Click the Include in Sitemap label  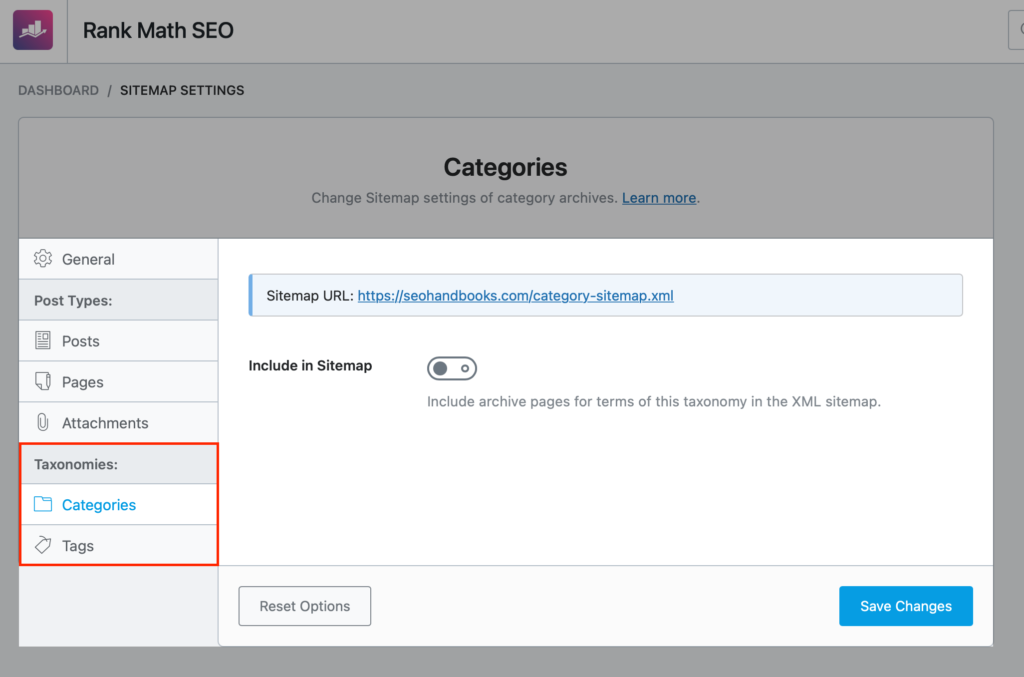(310, 366)
